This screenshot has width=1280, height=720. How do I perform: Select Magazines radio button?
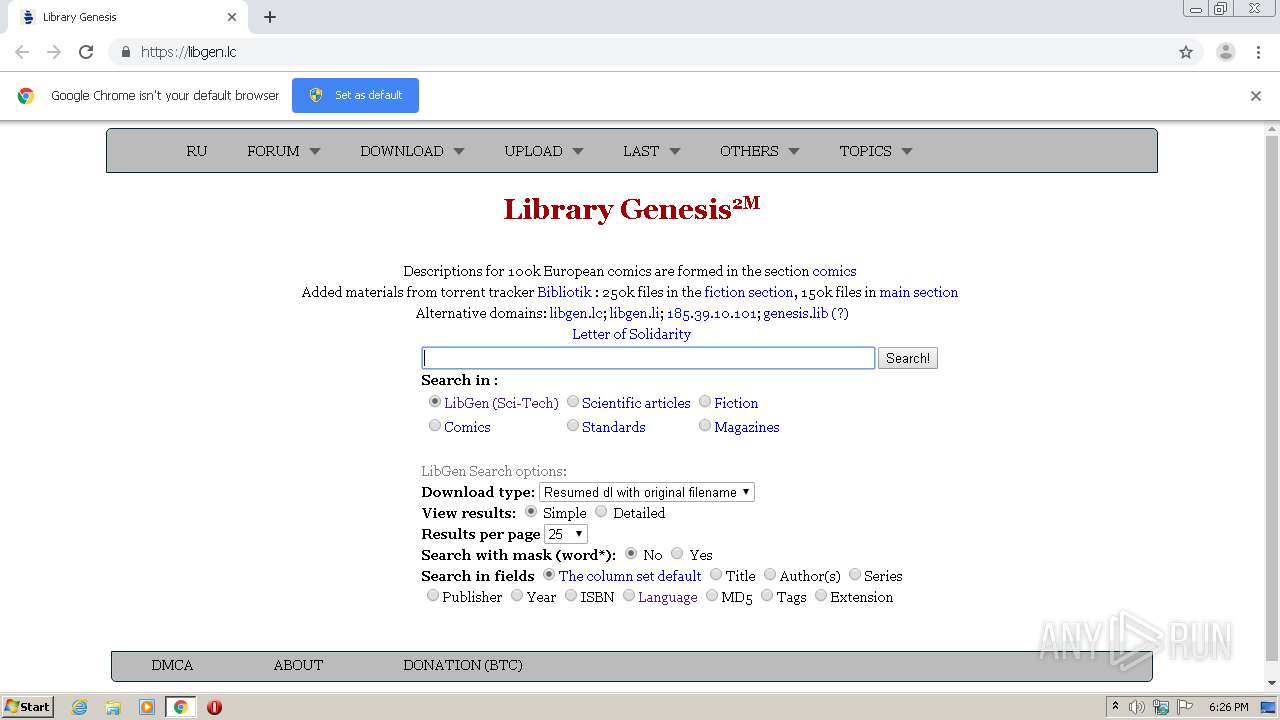pos(705,425)
